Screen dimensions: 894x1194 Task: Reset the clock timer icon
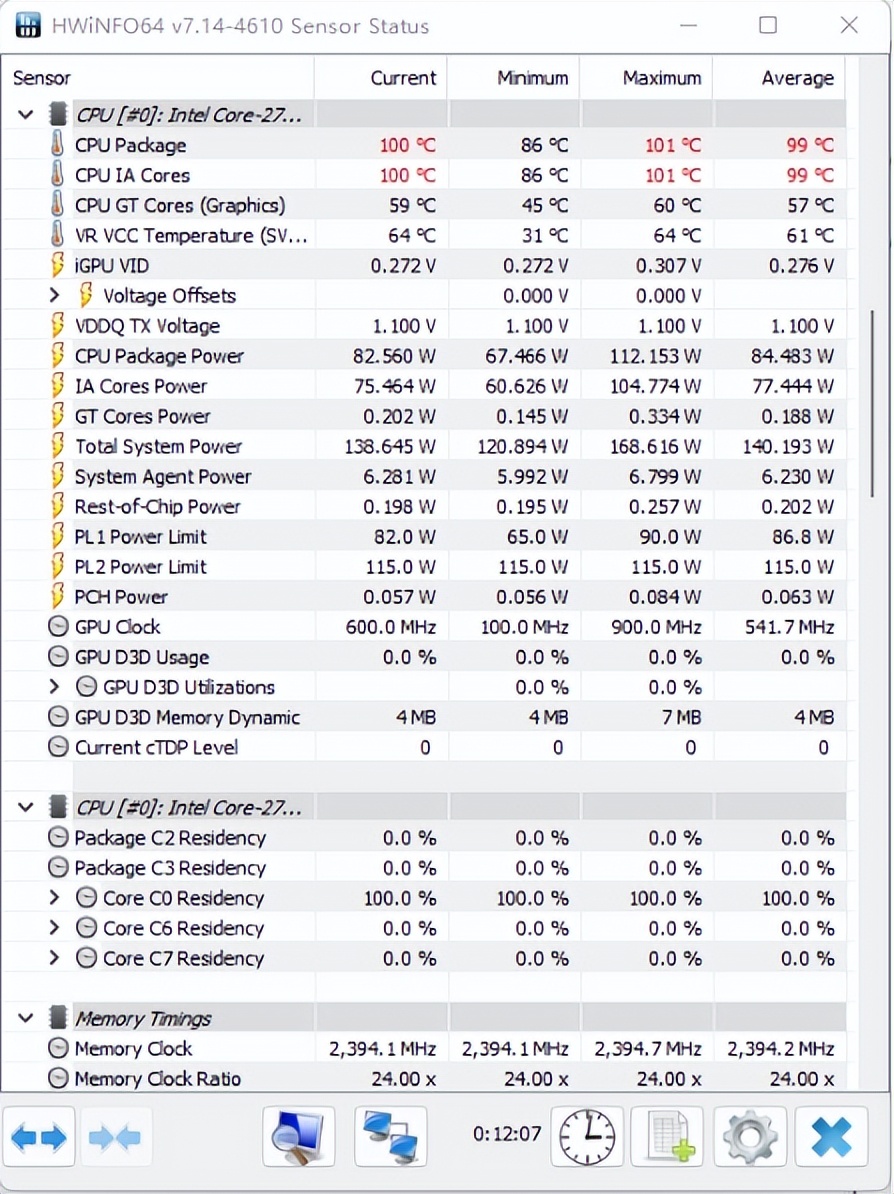(x=590, y=1137)
